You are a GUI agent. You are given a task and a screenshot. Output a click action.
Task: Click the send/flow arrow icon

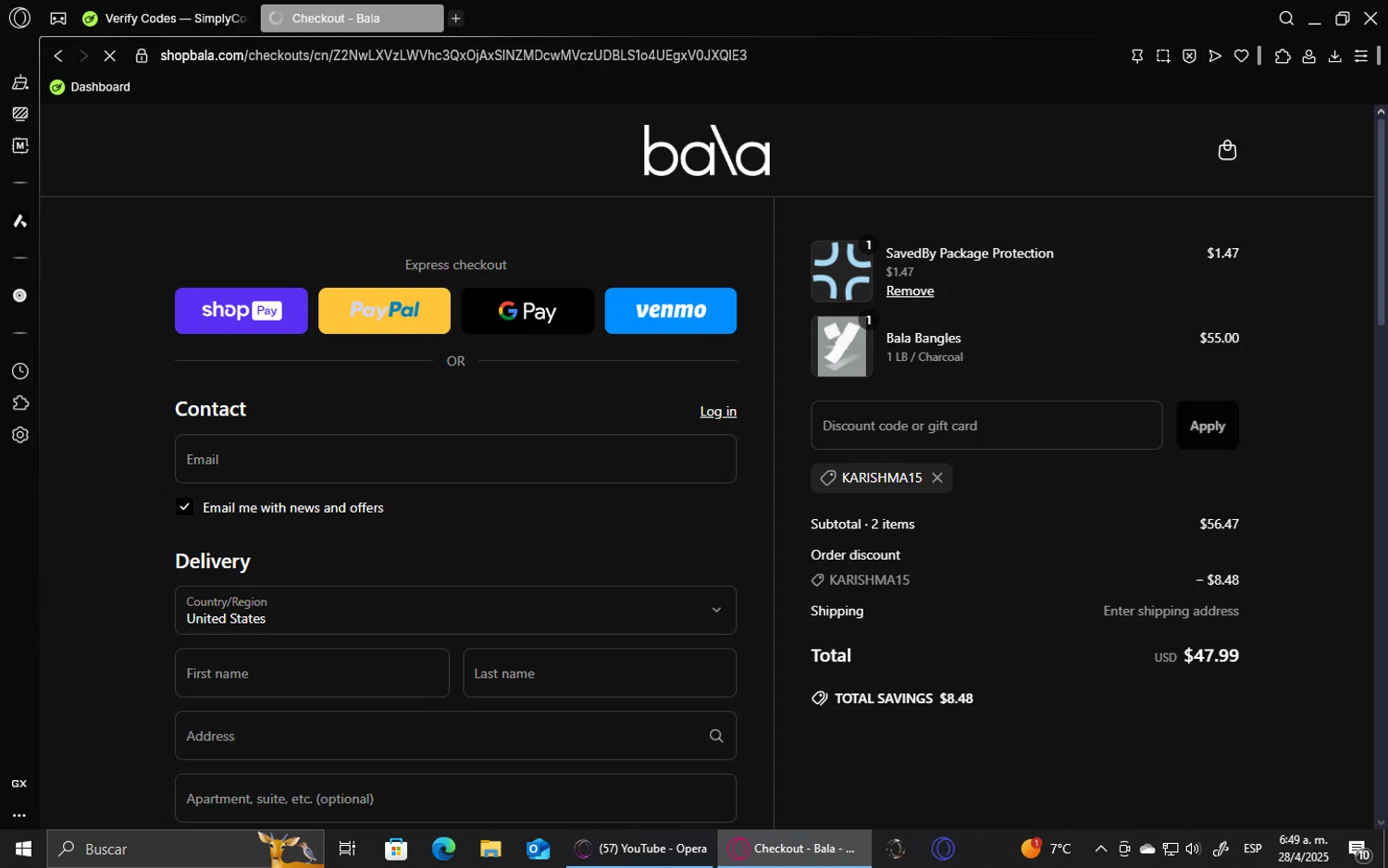pos(1215,56)
